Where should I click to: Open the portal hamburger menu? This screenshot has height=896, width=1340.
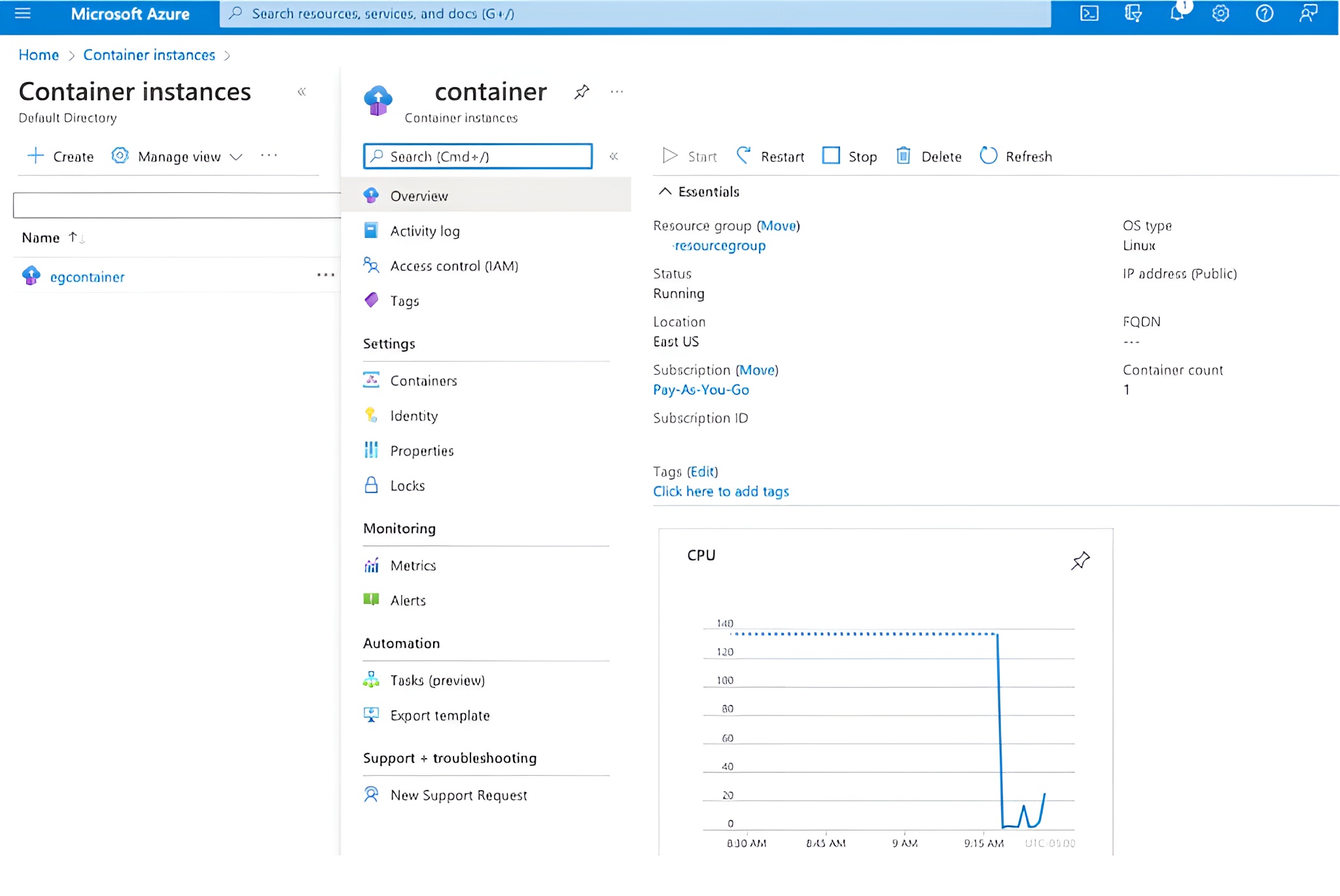pos(23,14)
